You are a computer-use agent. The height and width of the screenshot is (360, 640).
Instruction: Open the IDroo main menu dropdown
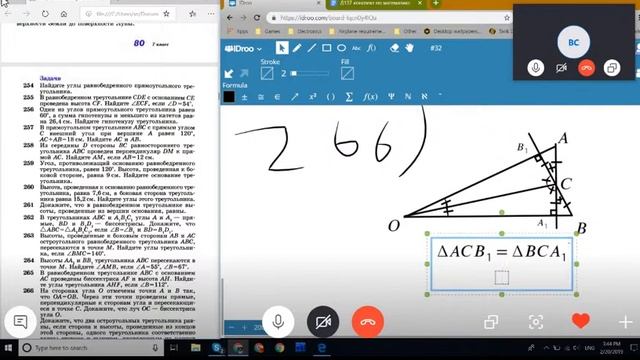point(243,49)
